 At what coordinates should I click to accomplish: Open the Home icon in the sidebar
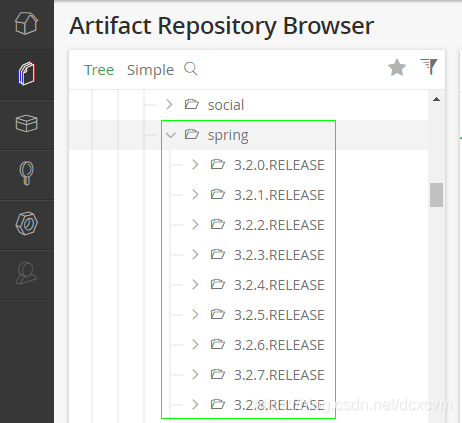coord(26,23)
